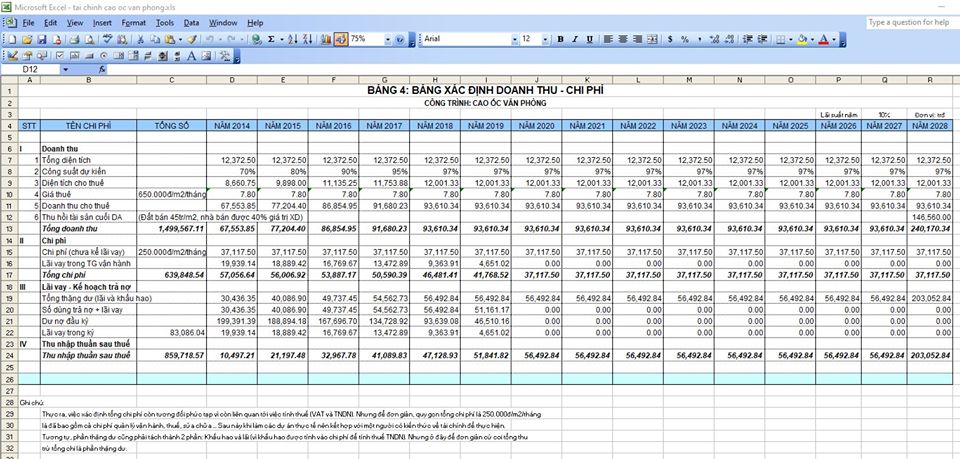This screenshot has height=459, width=960.
Task: Toggle Bold formatting
Action: [560, 39]
